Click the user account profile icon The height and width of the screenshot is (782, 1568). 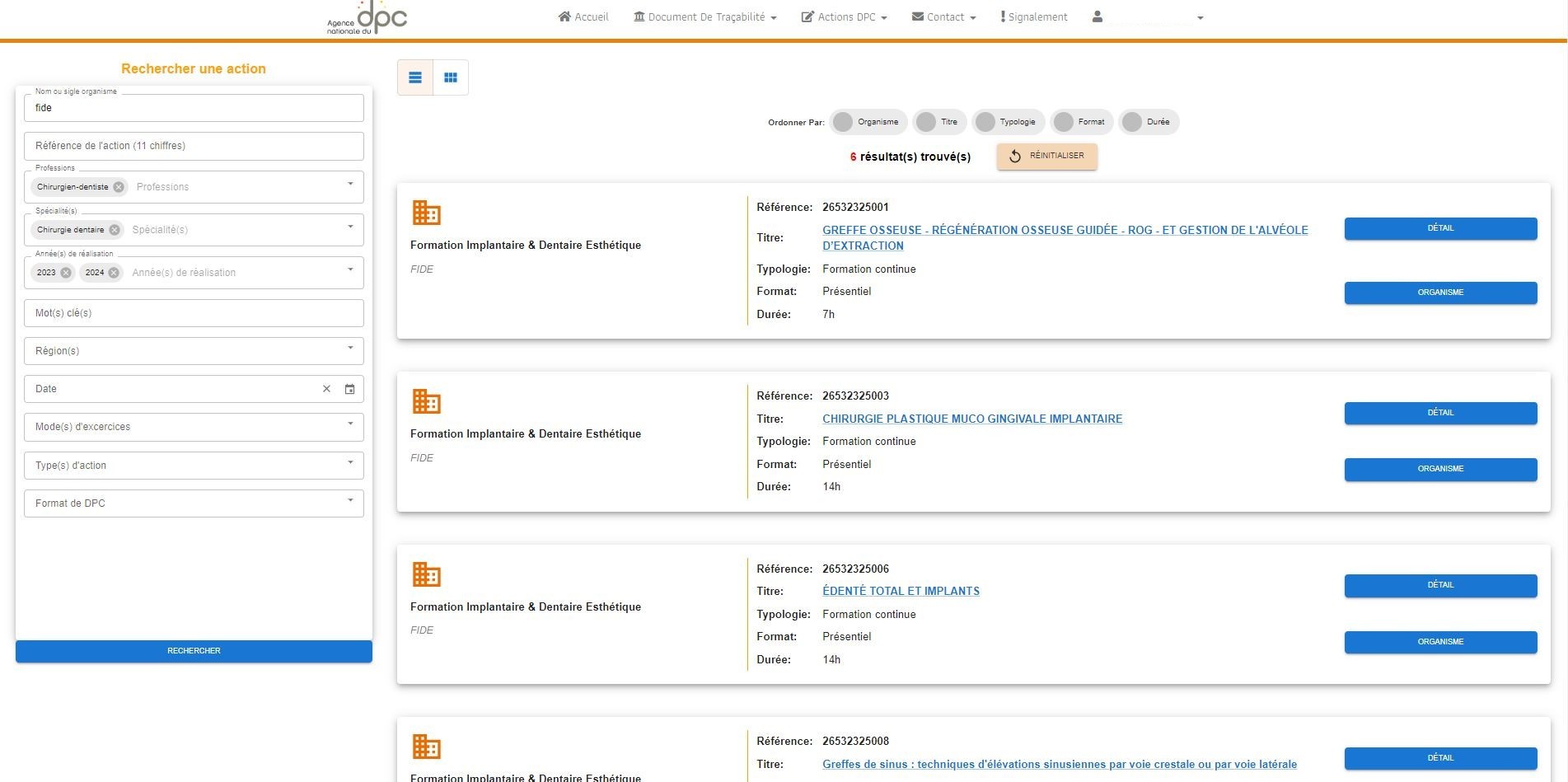pyautogui.click(x=1098, y=16)
